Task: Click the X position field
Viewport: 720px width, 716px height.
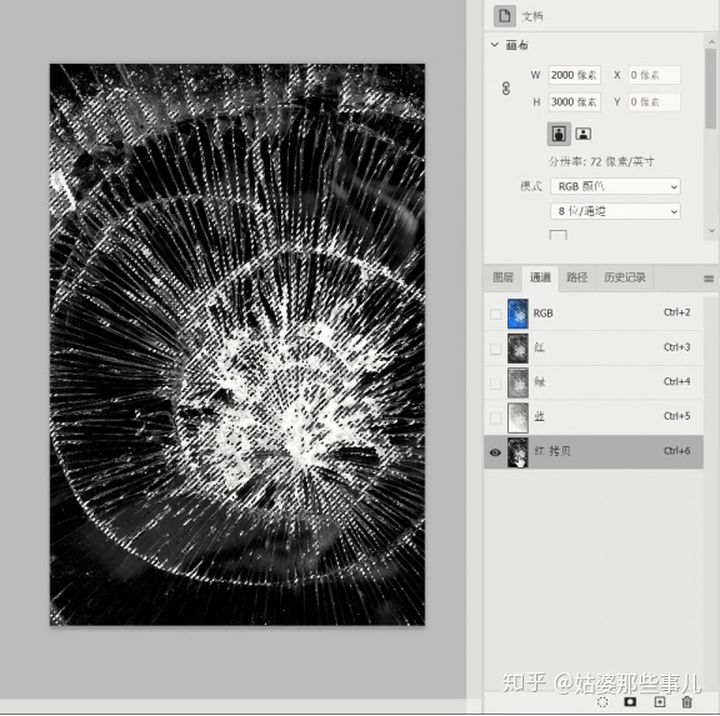Action: pos(654,75)
